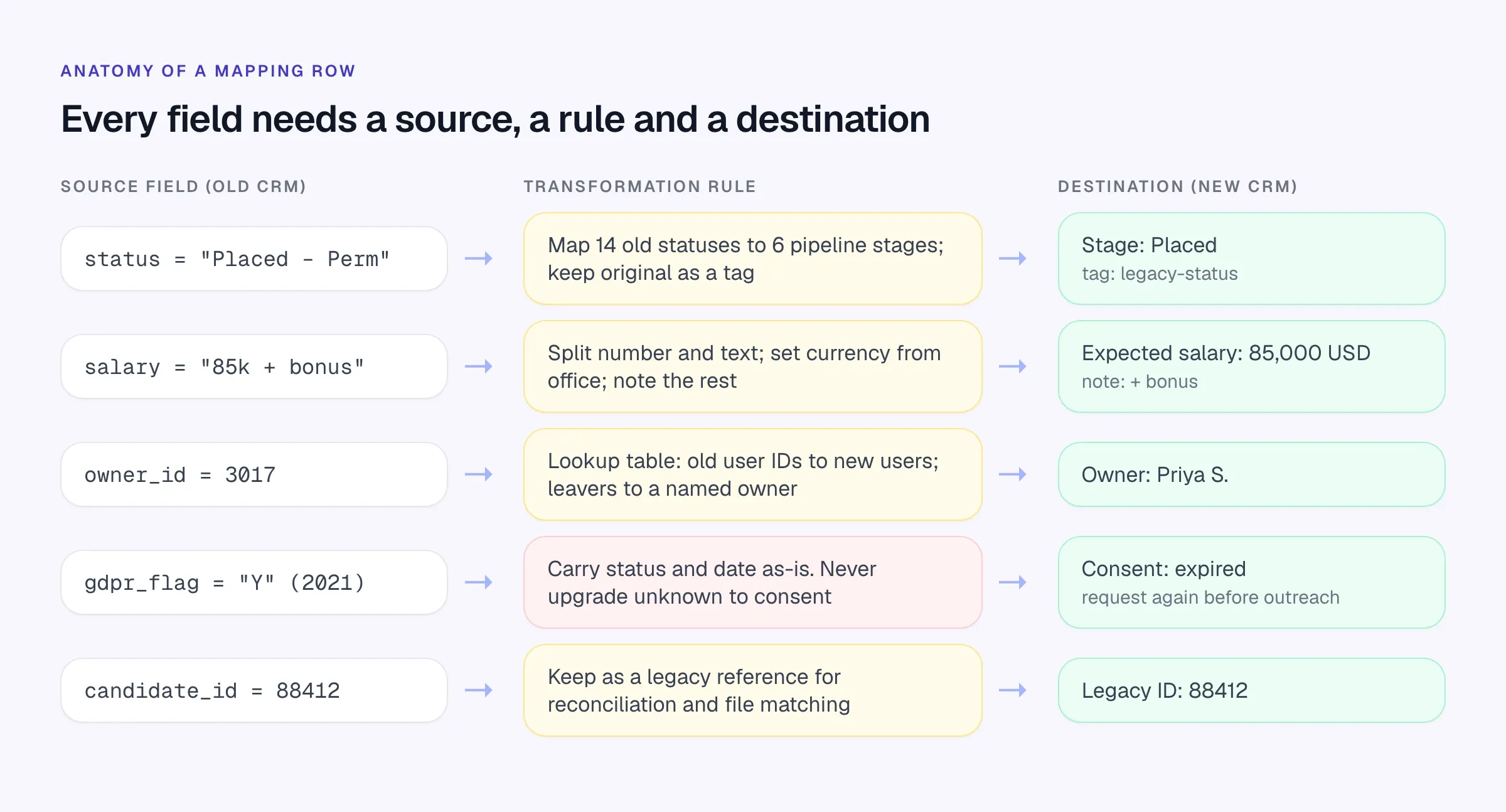This screenshot has height=812, width=1506.
Task: Click the 'Expected salary: 85,000 USD' card
Action: [x=1252, y=366]
